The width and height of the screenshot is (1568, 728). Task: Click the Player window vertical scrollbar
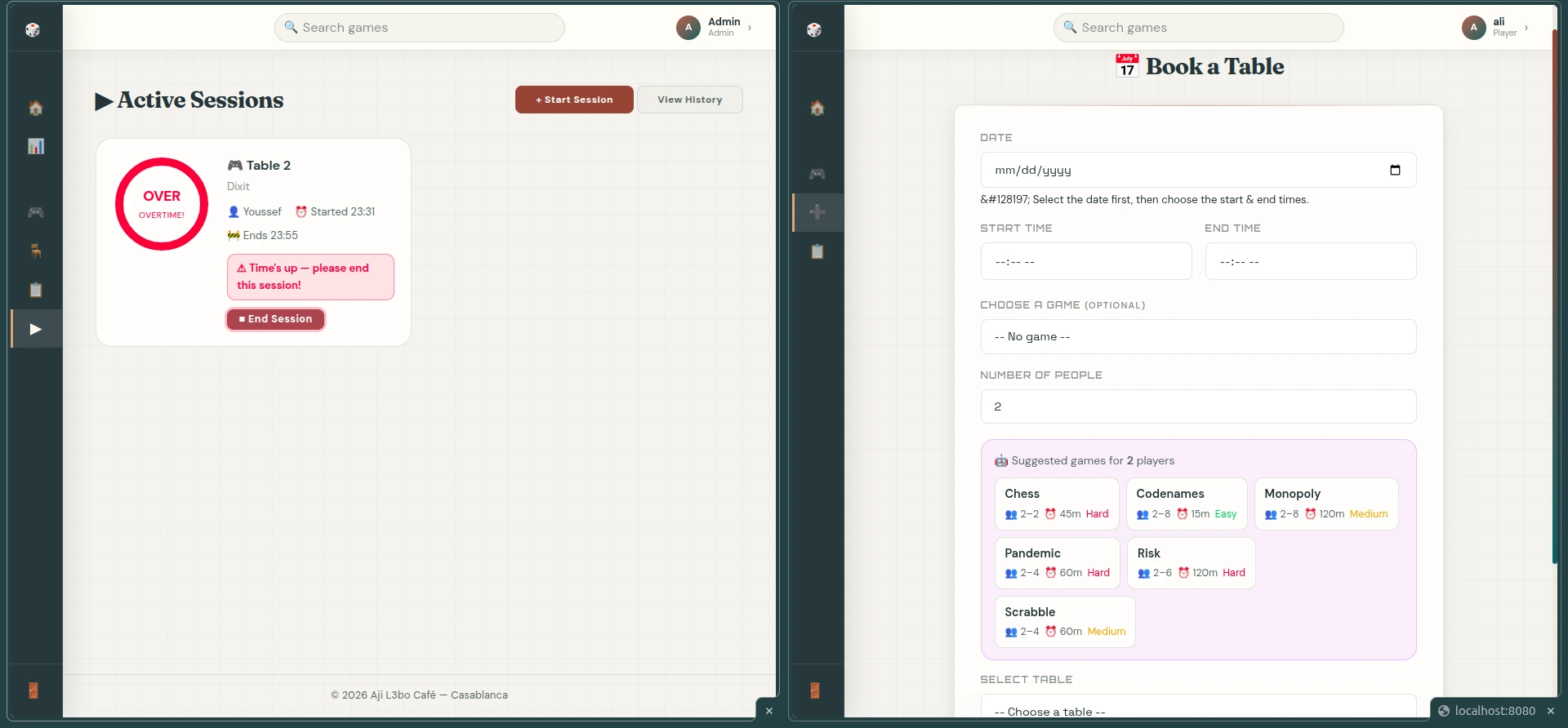click(x=1555, y=298)
